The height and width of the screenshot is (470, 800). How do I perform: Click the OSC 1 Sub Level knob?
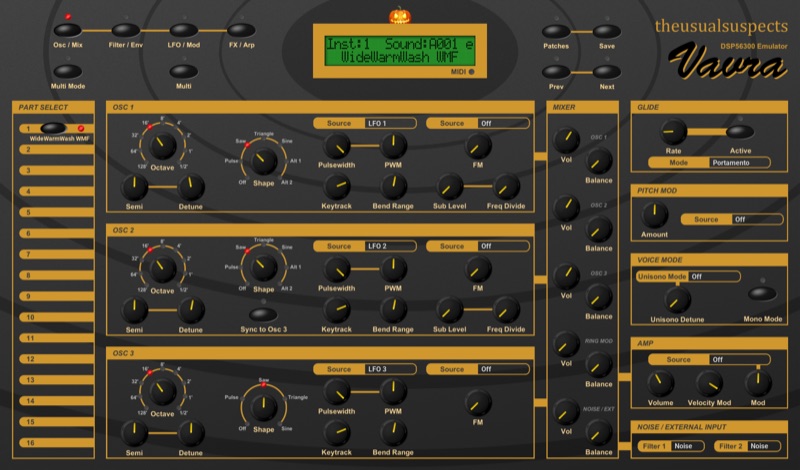pos(449,187)
